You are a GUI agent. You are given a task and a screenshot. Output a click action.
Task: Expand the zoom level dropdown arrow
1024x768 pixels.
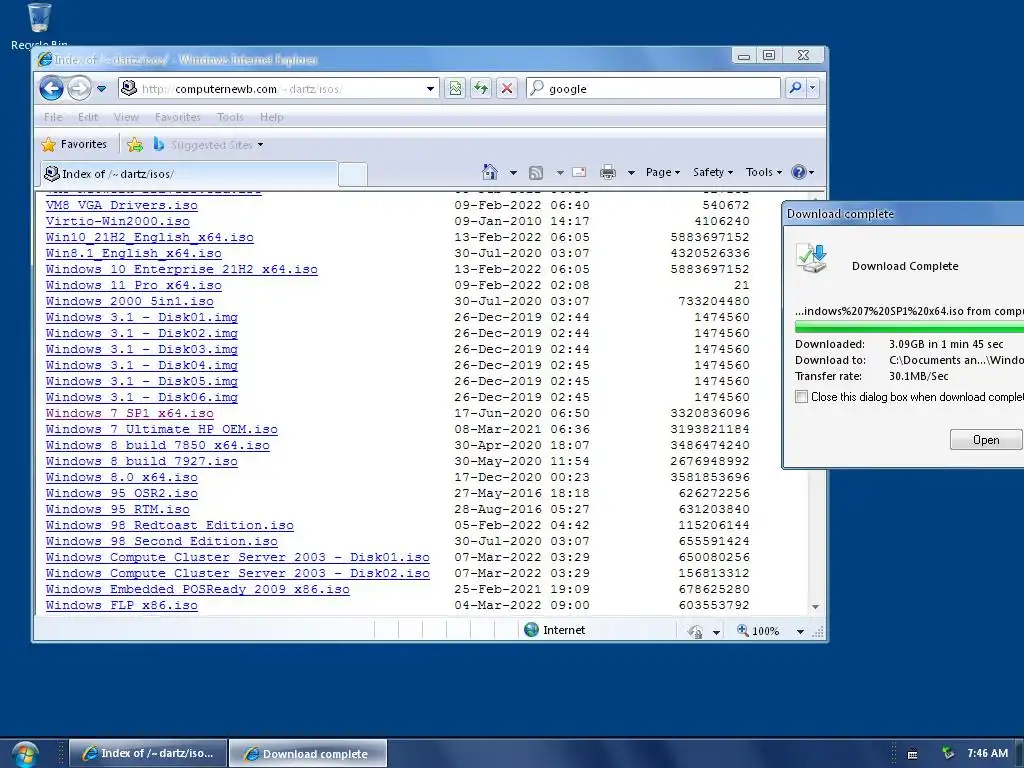(800, 632)
